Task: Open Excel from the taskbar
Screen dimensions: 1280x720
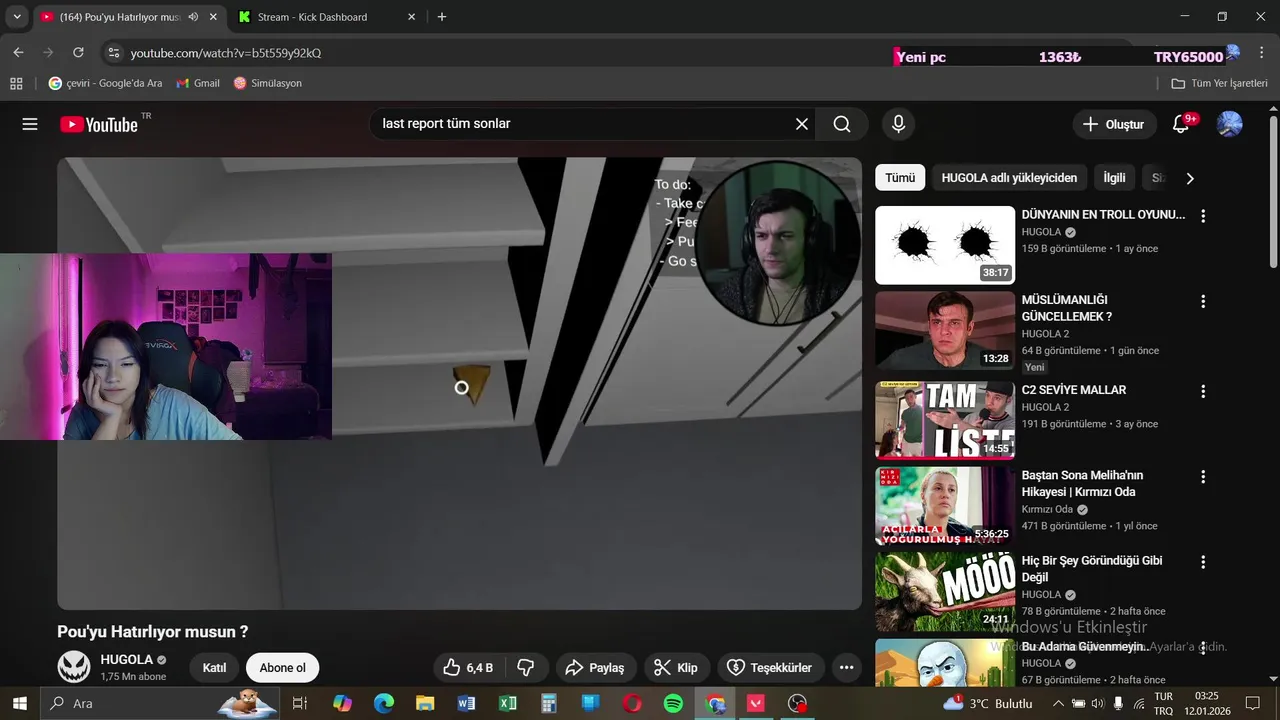Action: 507,703
